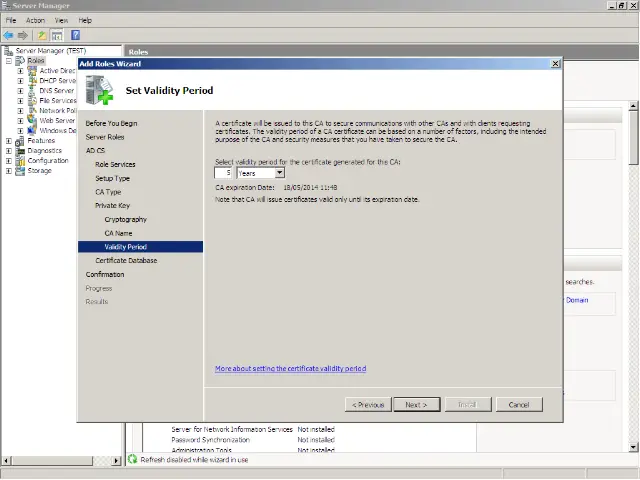Open the View menu
Screen dimensions: 640x480
62,20
